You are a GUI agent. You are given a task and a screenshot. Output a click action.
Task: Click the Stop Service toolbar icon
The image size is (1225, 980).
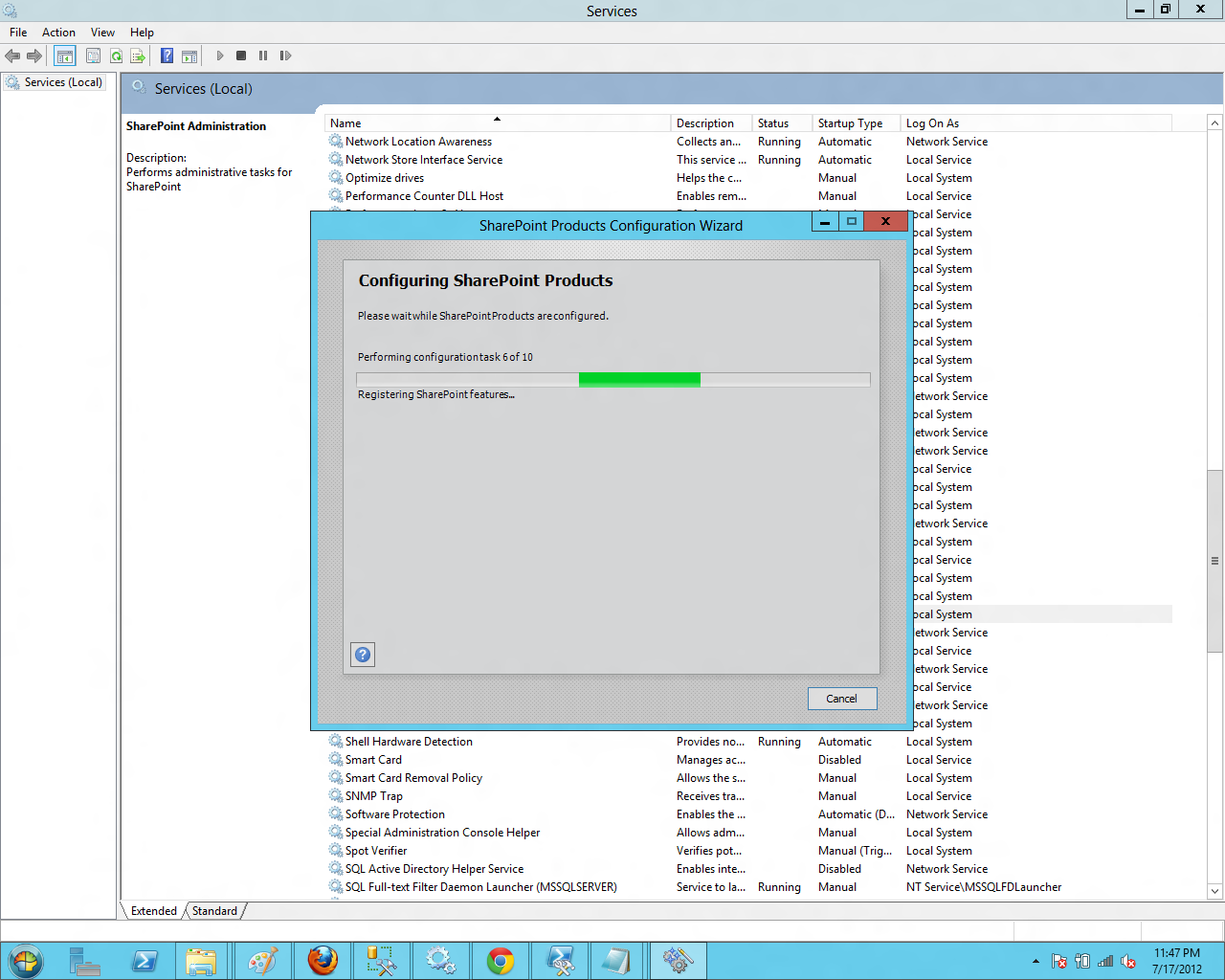(x=242, y=56)
